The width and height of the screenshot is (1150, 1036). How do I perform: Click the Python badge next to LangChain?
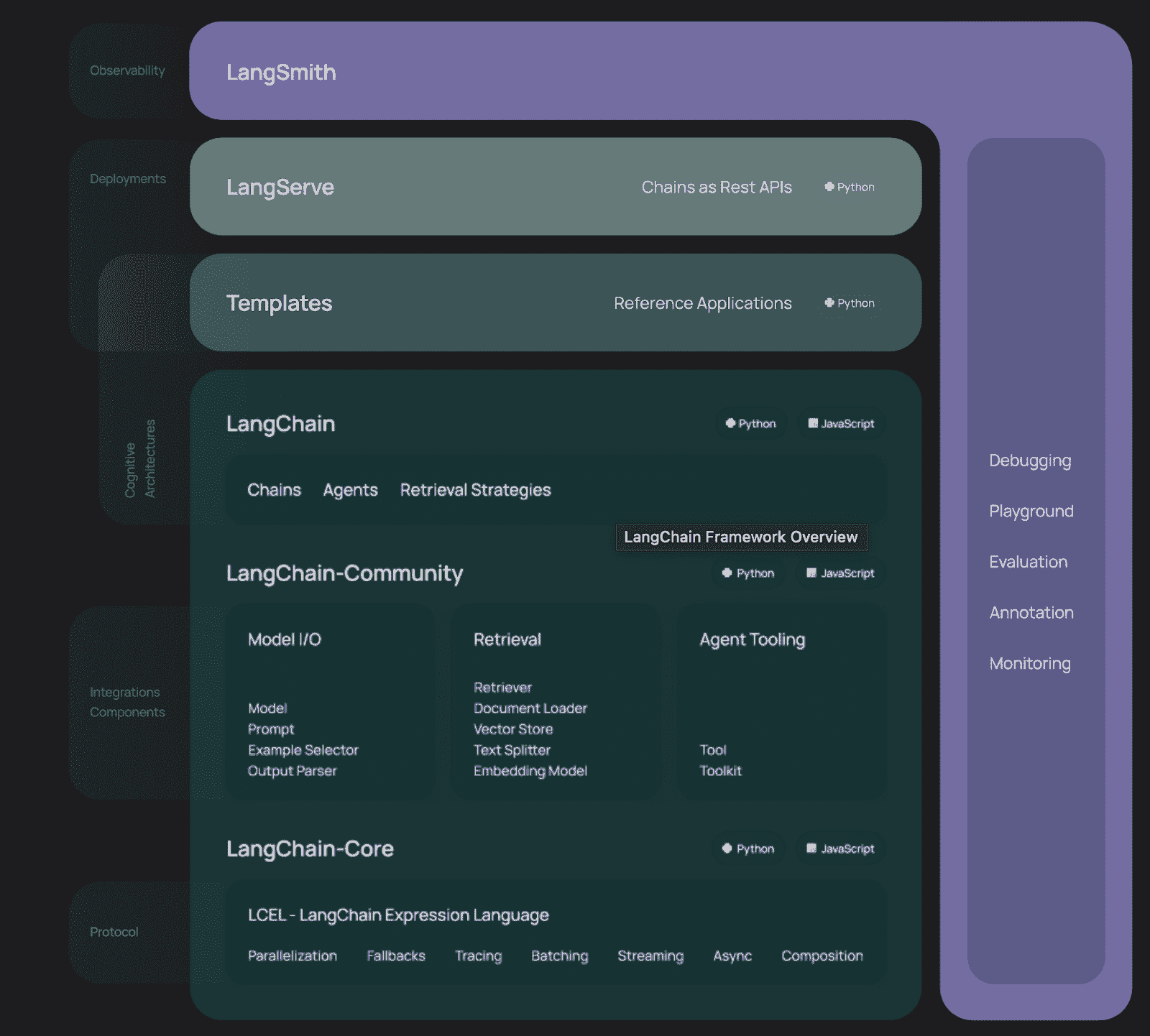pos(750,424)
